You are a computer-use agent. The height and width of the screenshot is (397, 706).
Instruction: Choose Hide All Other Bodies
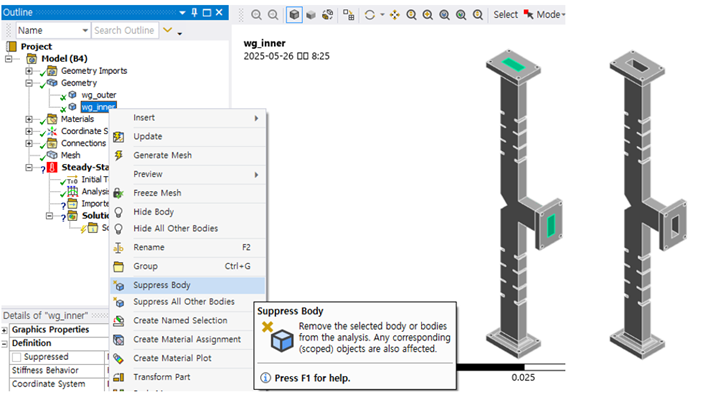[x=187, y=229]
